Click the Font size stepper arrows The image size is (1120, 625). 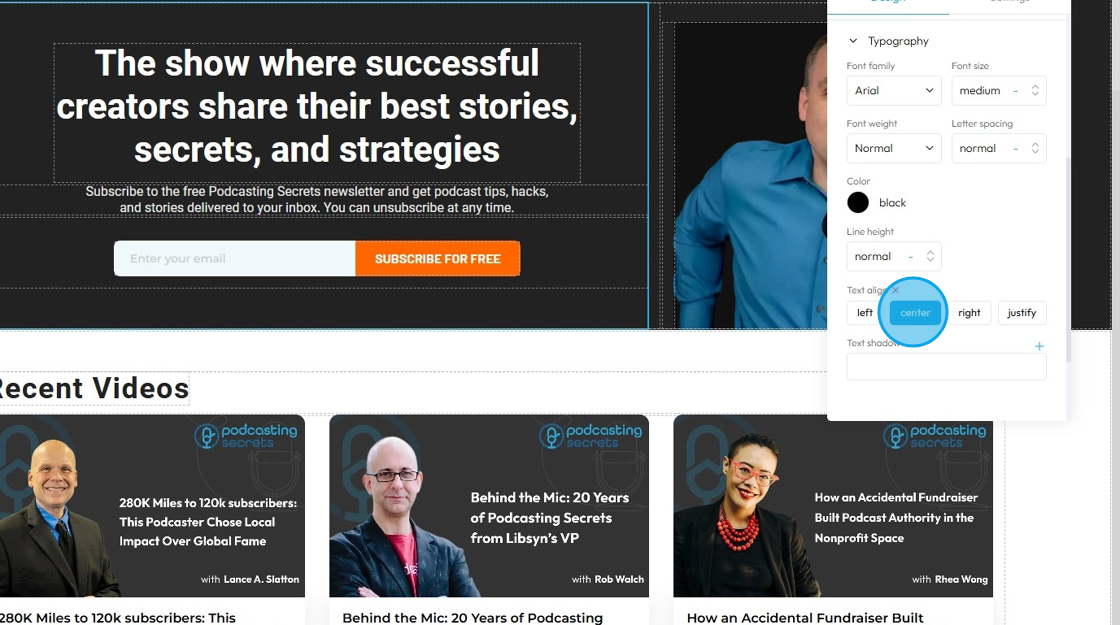coord(1035,91)
